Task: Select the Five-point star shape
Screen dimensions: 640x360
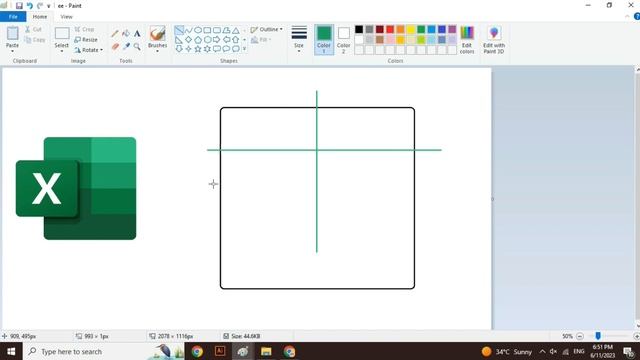Action: click(x=198, y=49)
